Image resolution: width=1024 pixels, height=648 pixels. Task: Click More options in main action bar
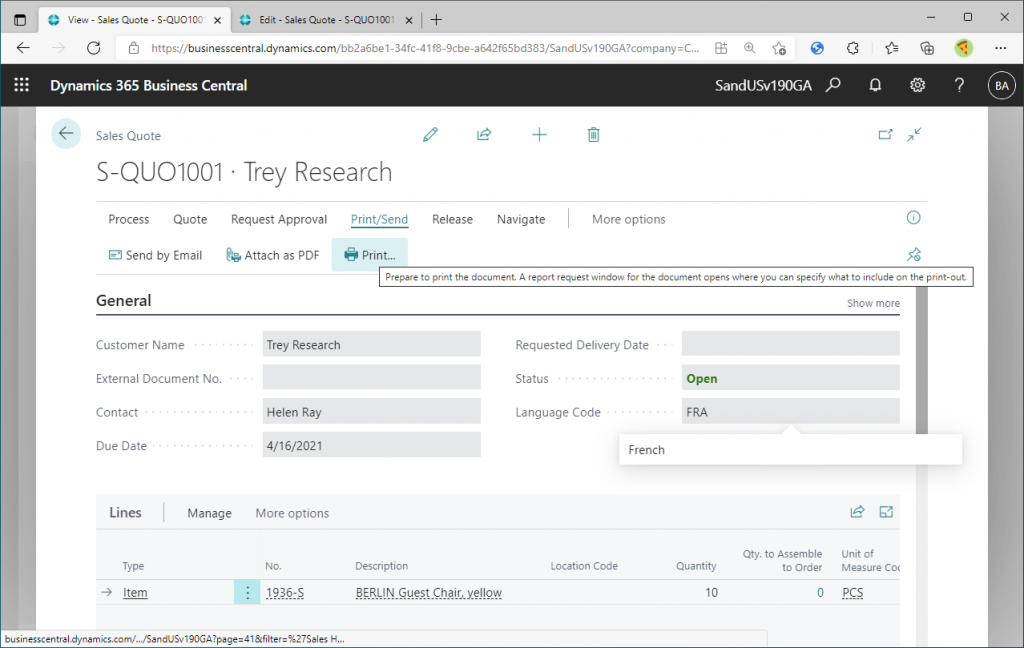[x=629, y=219]
